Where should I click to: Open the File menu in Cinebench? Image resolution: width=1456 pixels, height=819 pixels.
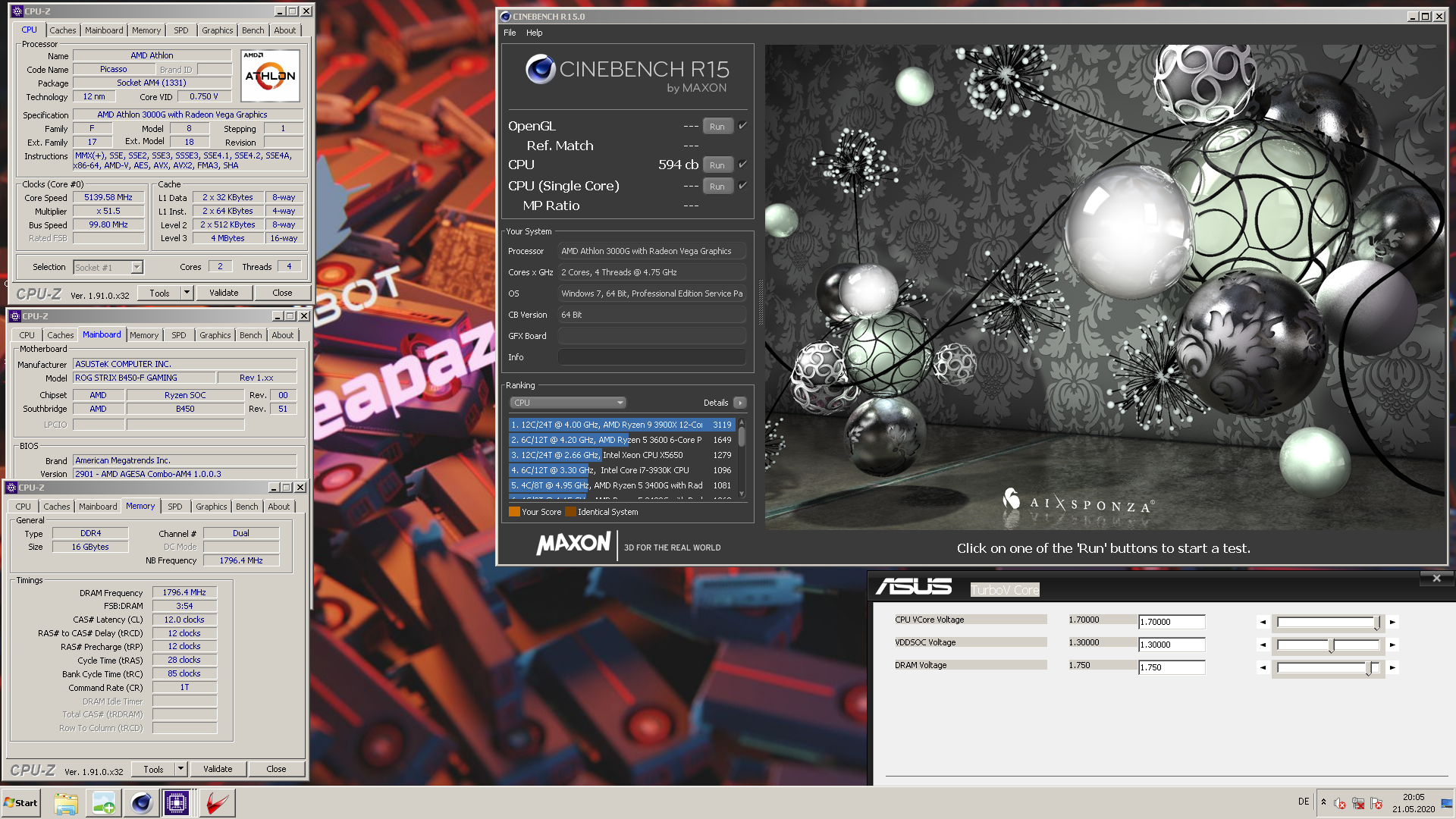tap(510, 33)
